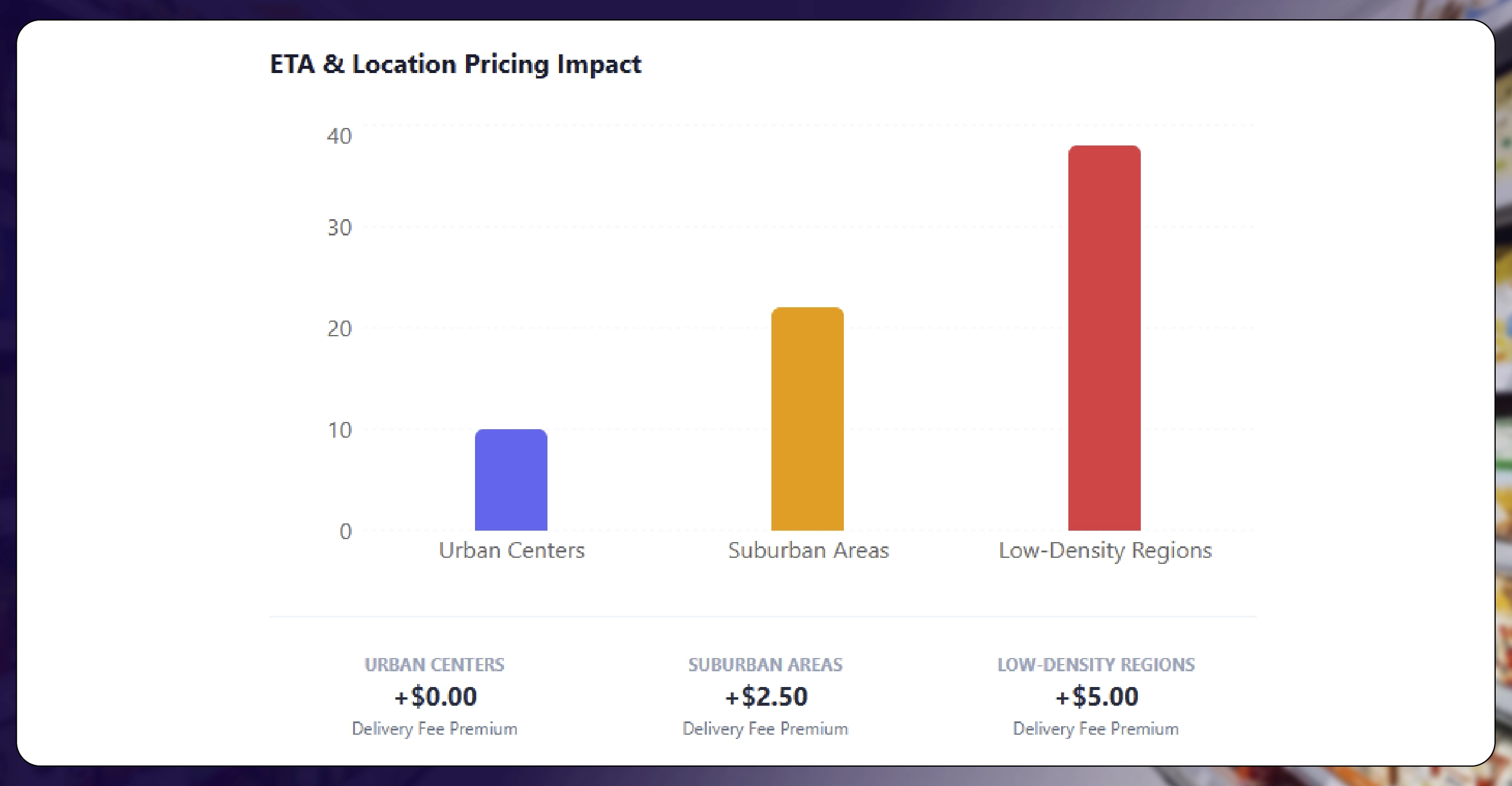Click the 10 y-axis tick label

coord(339,430)
